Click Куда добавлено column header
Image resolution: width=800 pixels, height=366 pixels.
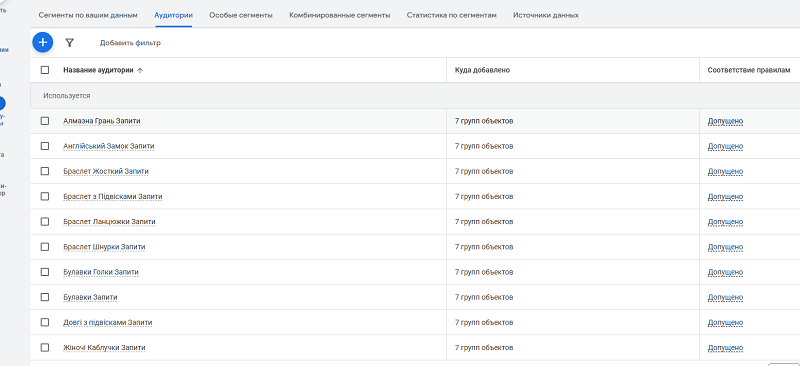click(482, 70)
